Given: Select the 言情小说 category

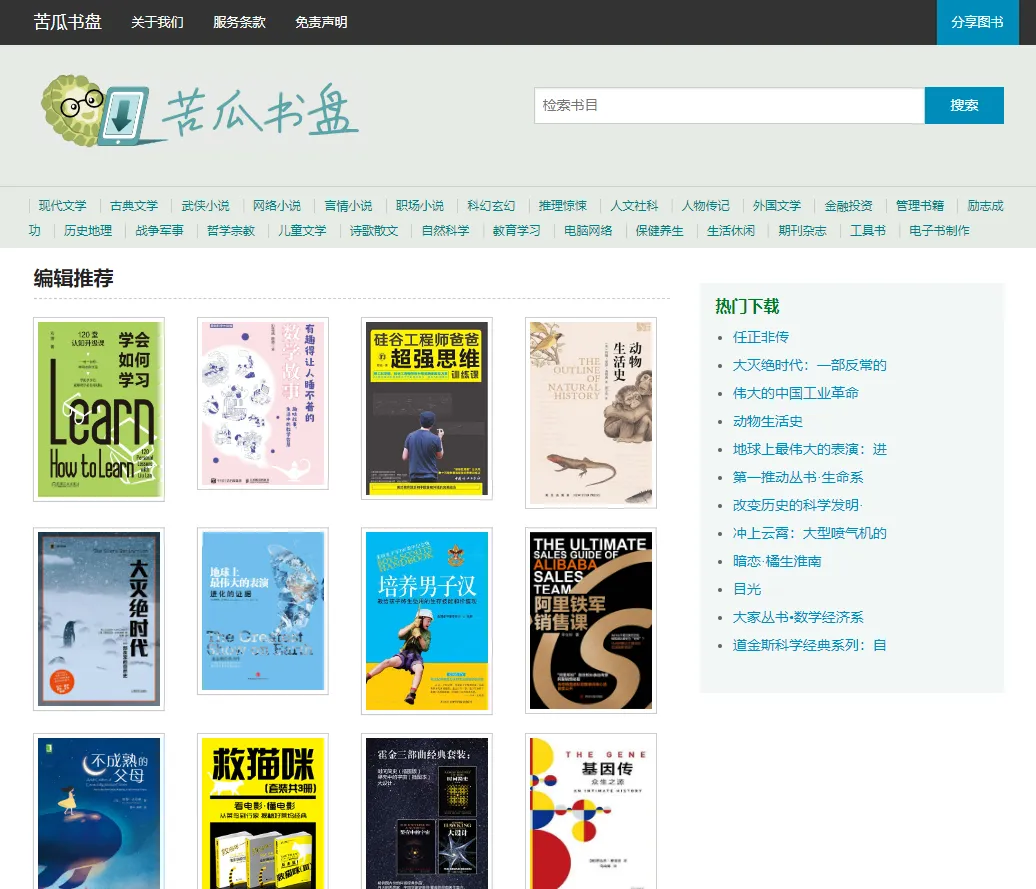Looking at the screenshot, I should (x=348, y=205).
